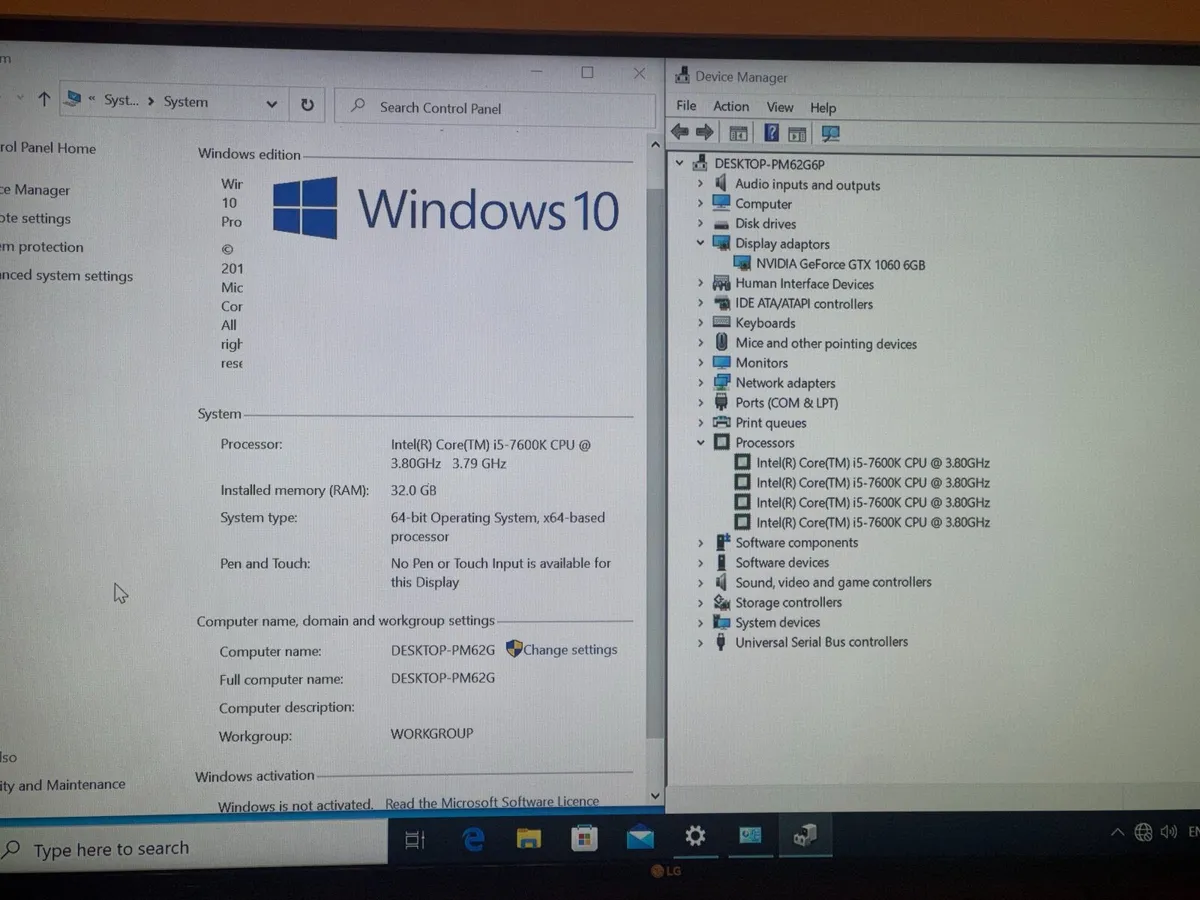This screenshot has width=1200, height=900.
Task: Click the Back arrow in Device Manager toolbar
Action: pyautogui.click(x=680, y=132)
